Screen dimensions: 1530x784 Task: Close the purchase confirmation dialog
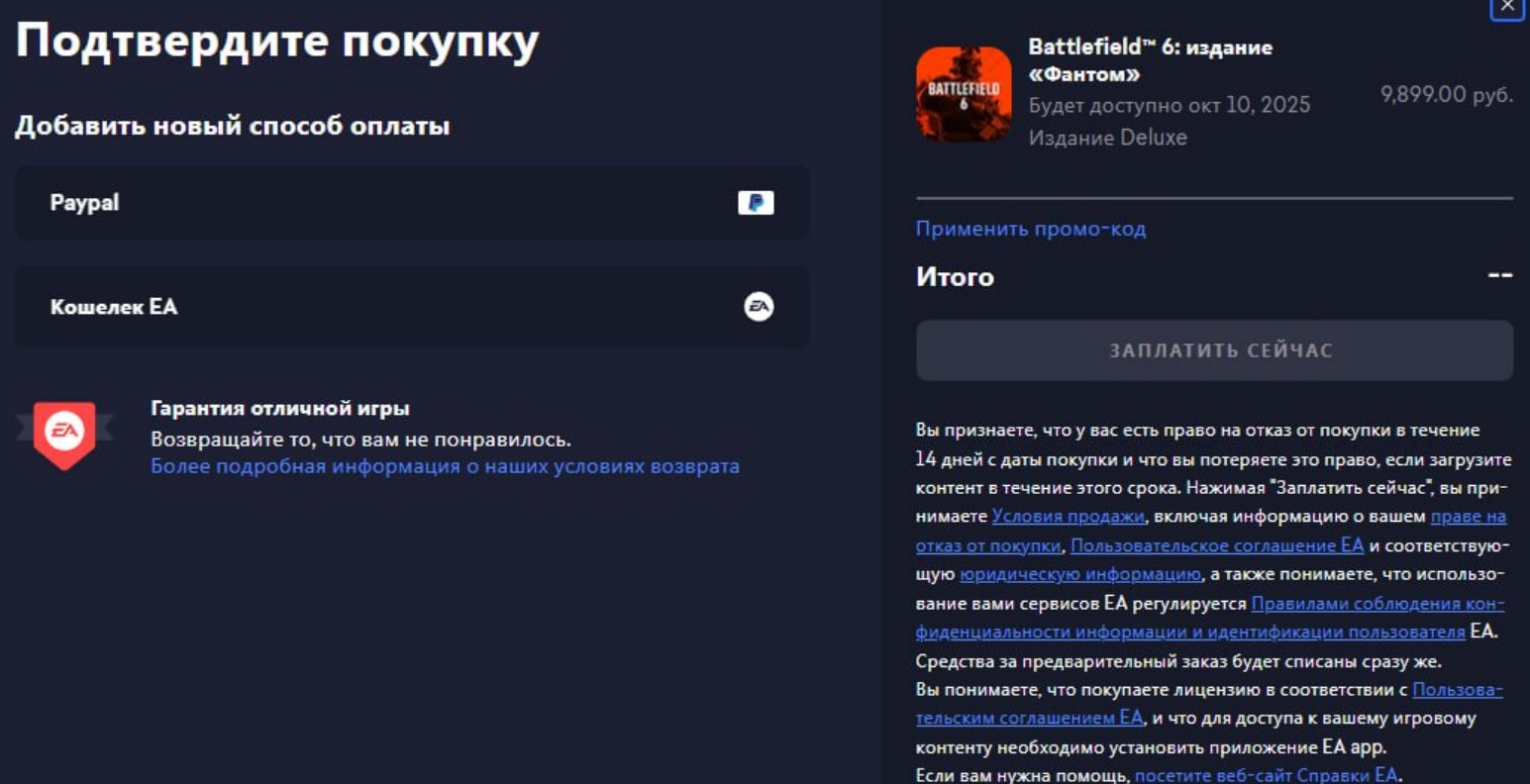click(x=1507, y=7)
